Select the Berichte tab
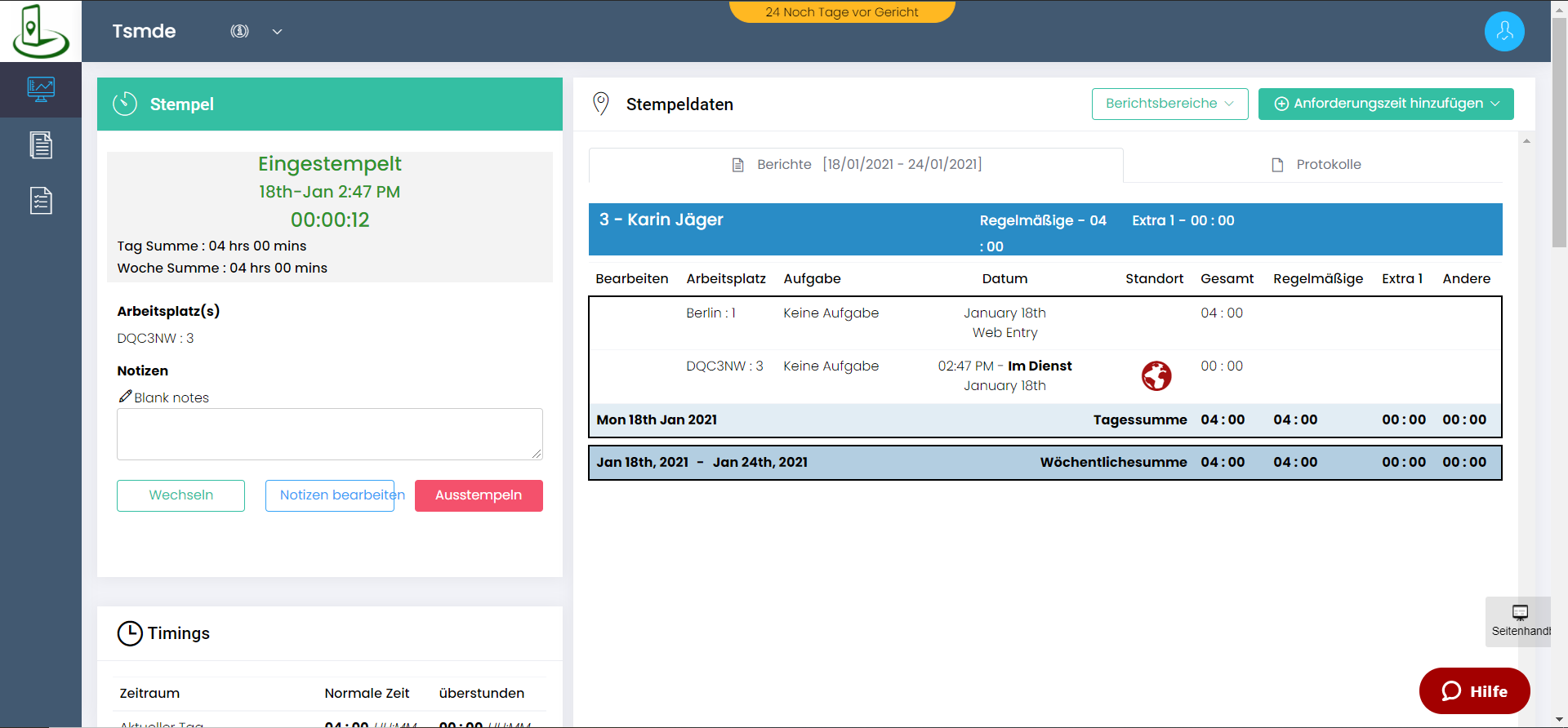The image size is (1568, 728). click(856, 165)
